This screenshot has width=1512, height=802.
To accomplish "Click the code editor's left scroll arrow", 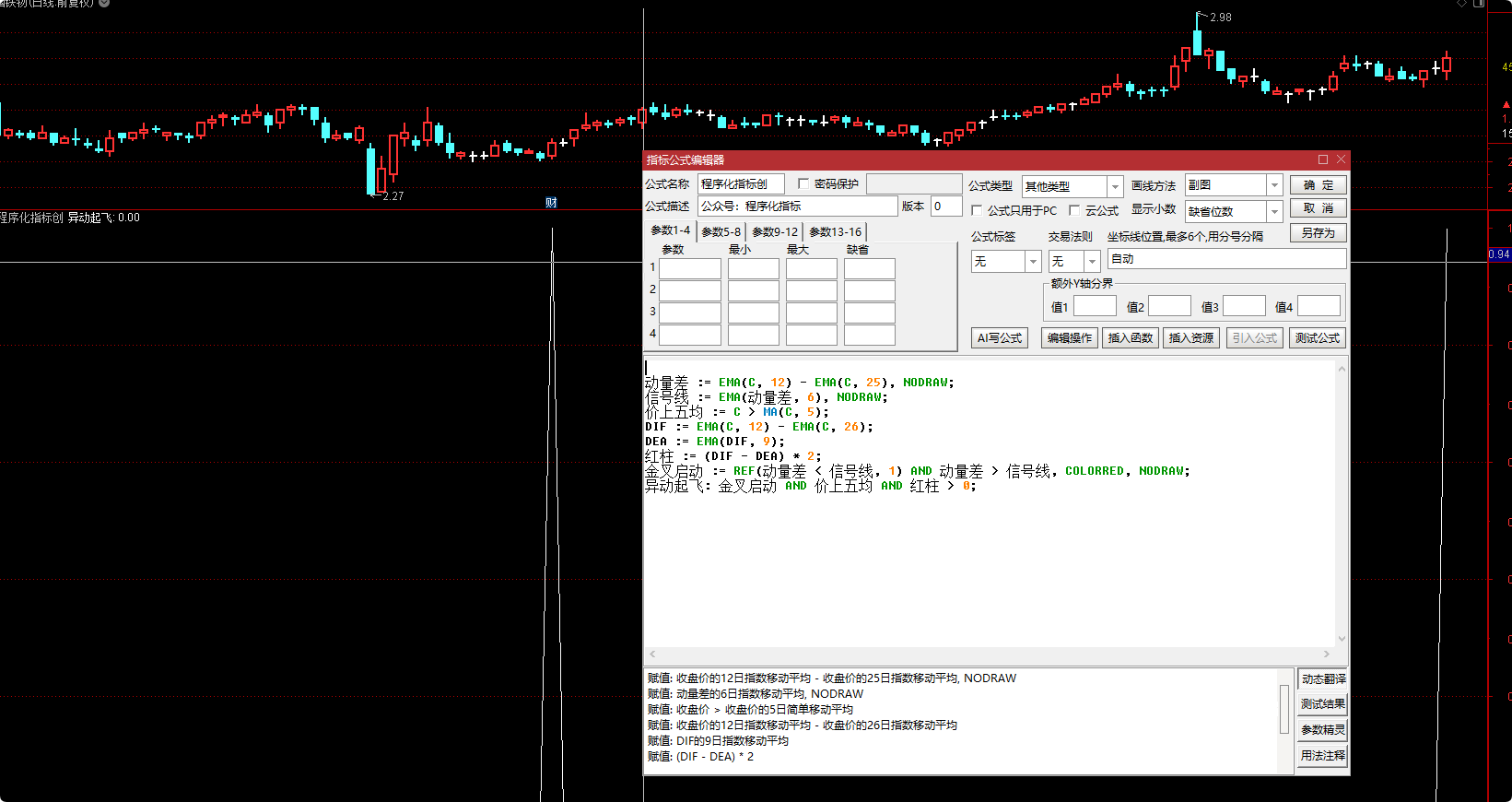I will tap(652, 654).
